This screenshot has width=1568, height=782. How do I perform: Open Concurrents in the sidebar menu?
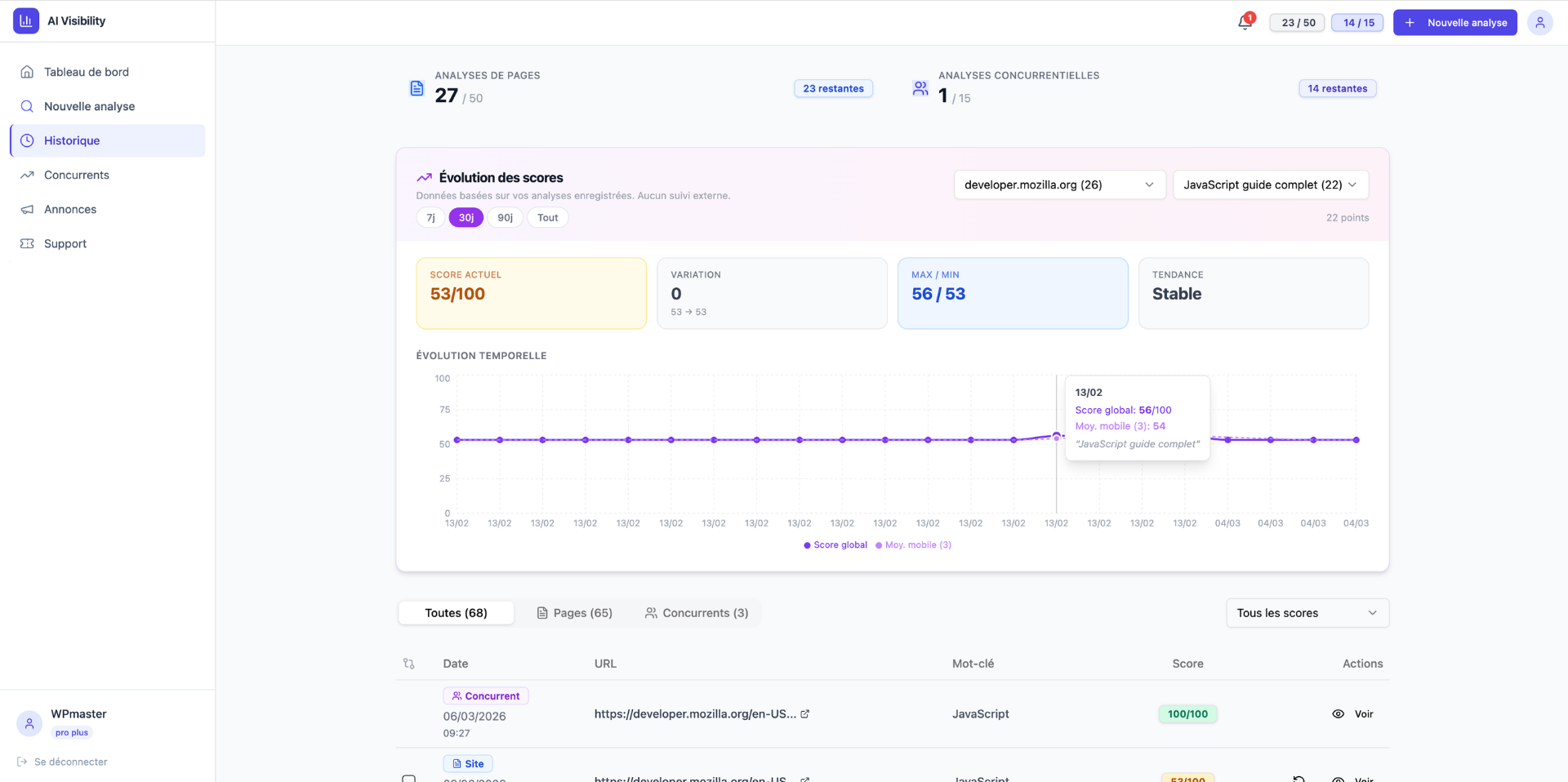(77, 175)
